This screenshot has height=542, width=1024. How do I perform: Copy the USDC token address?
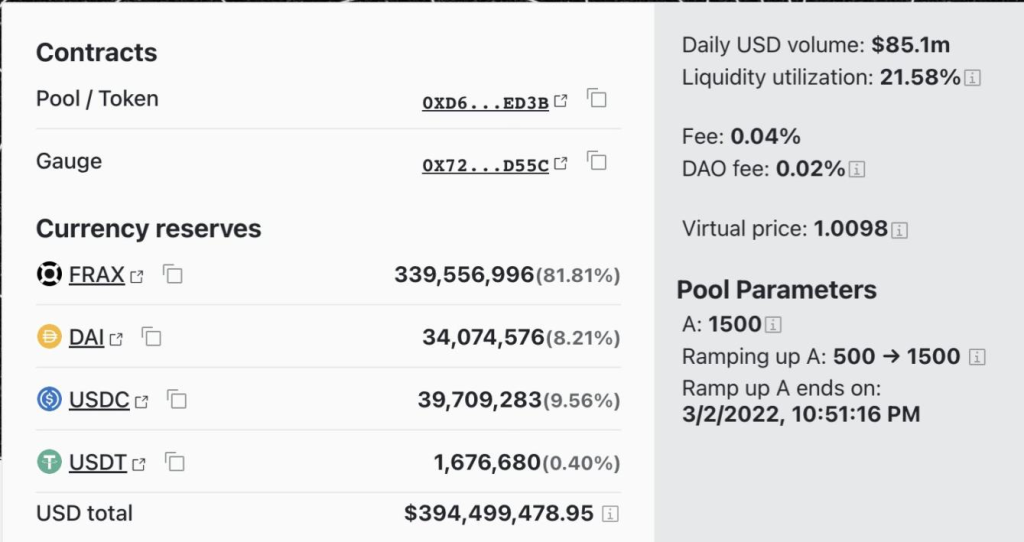(x=177, y=399)
